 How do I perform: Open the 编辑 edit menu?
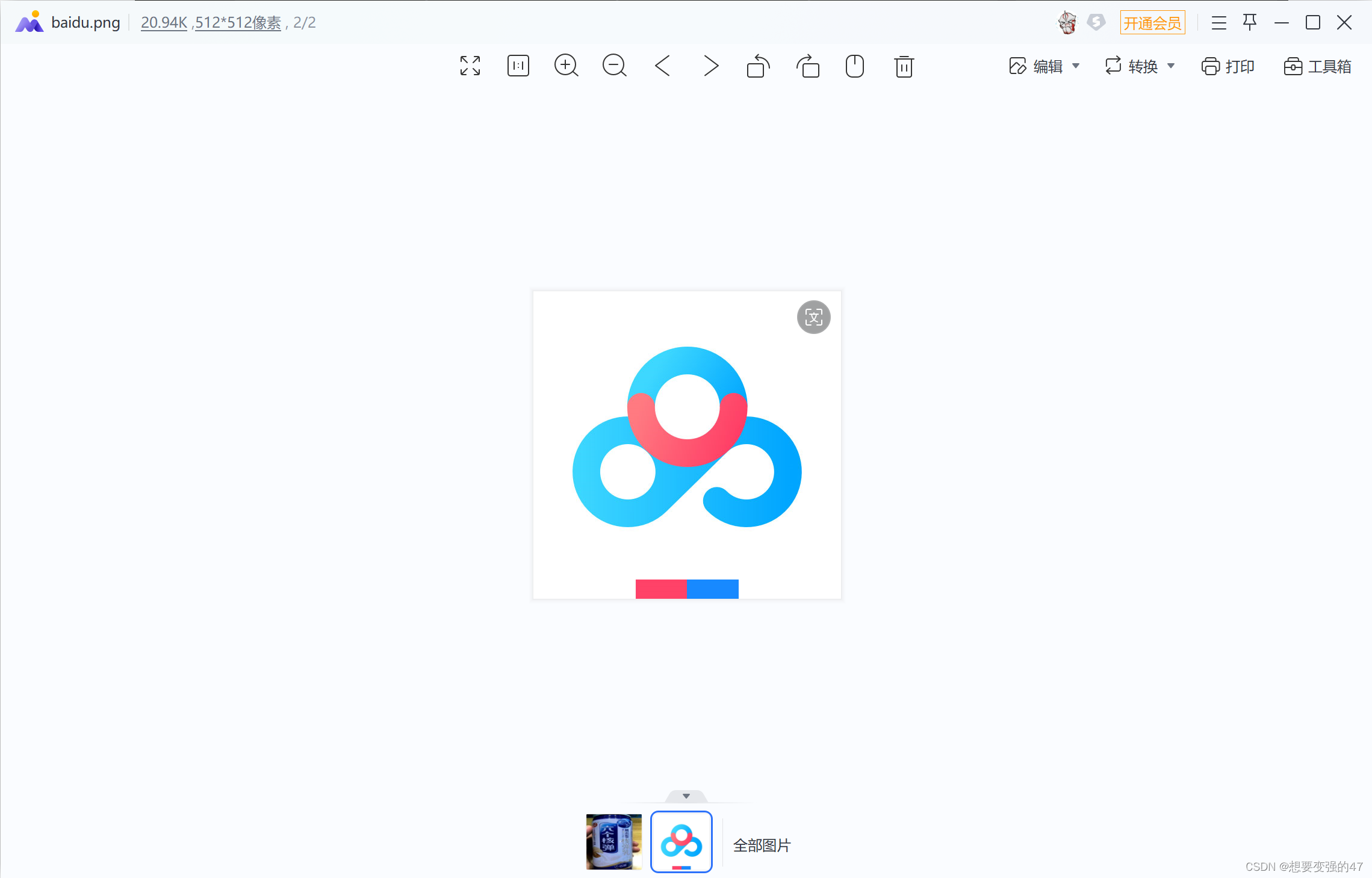pos(1036,66)
